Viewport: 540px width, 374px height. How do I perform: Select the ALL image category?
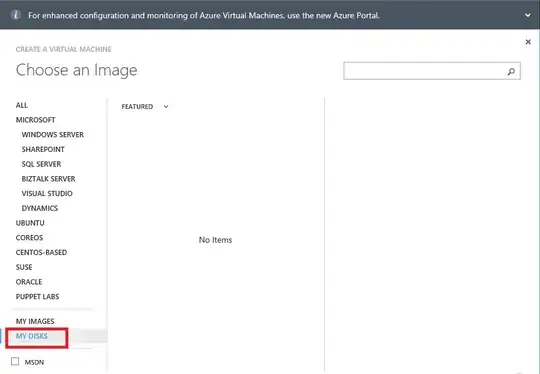(22, 105)
